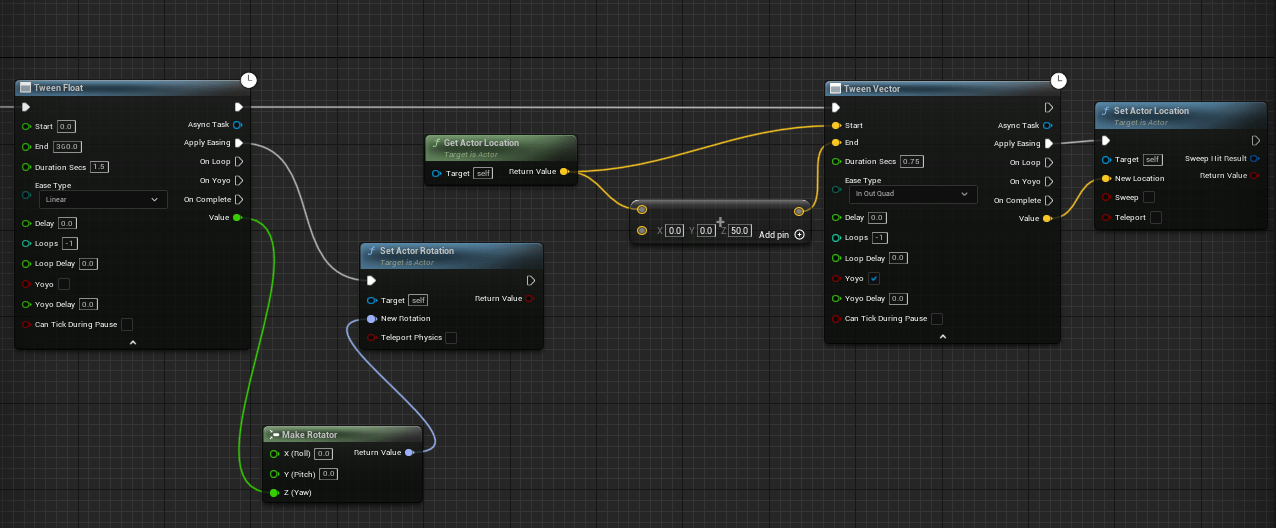The image size is (1276, 528).
Task: Click Tween Vector Loop Delay field
Action: [x=898, y=258]
